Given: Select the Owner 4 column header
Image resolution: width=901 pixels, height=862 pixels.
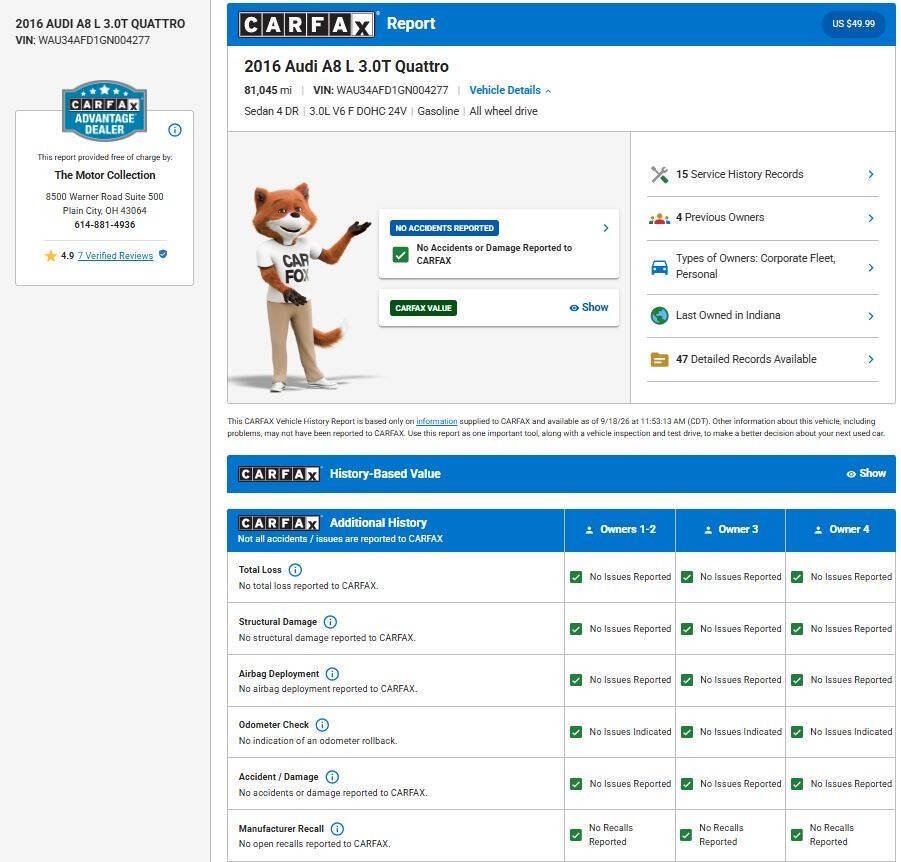Looking at the screenshot, I should click(841, 530).
